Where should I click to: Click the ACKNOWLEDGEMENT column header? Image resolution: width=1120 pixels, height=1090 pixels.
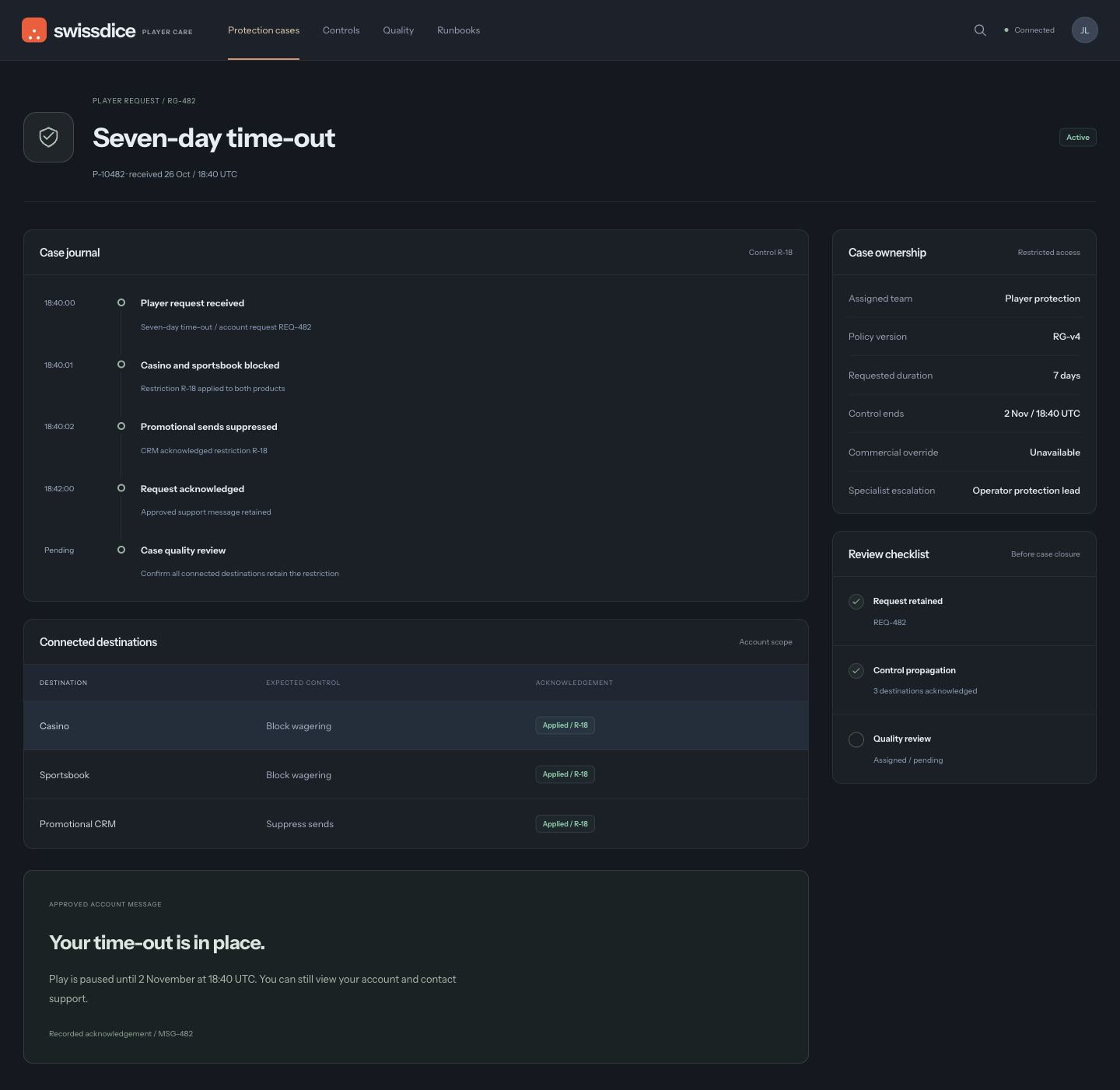(574, 683)
